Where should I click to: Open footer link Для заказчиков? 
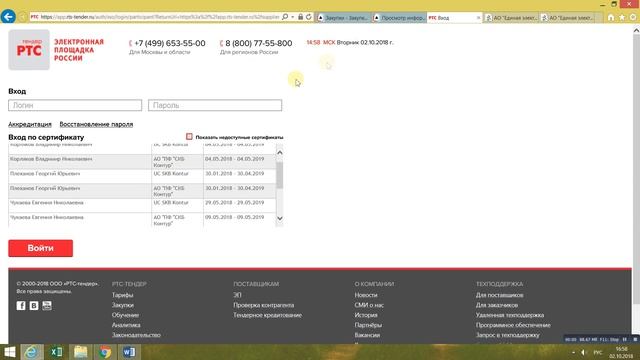coord(497,305)
